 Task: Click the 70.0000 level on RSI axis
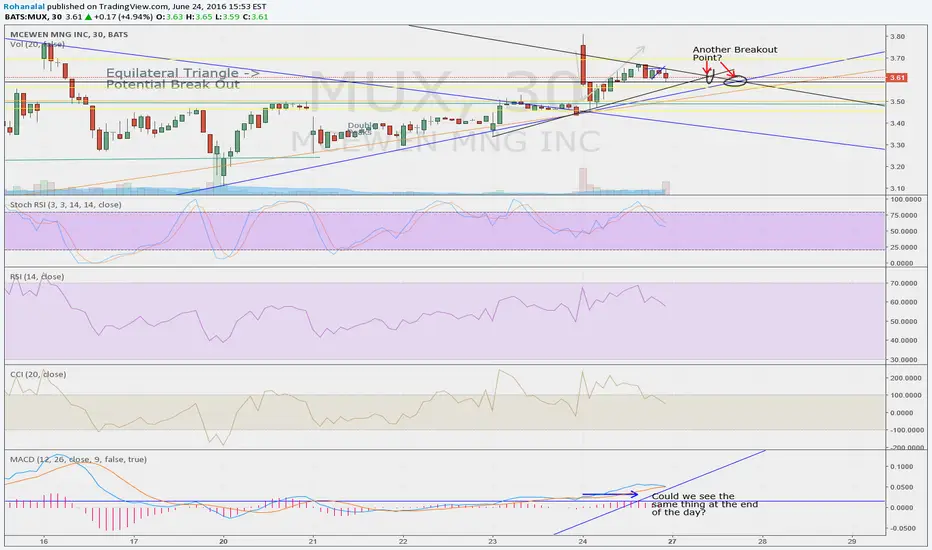click(903, 283)
